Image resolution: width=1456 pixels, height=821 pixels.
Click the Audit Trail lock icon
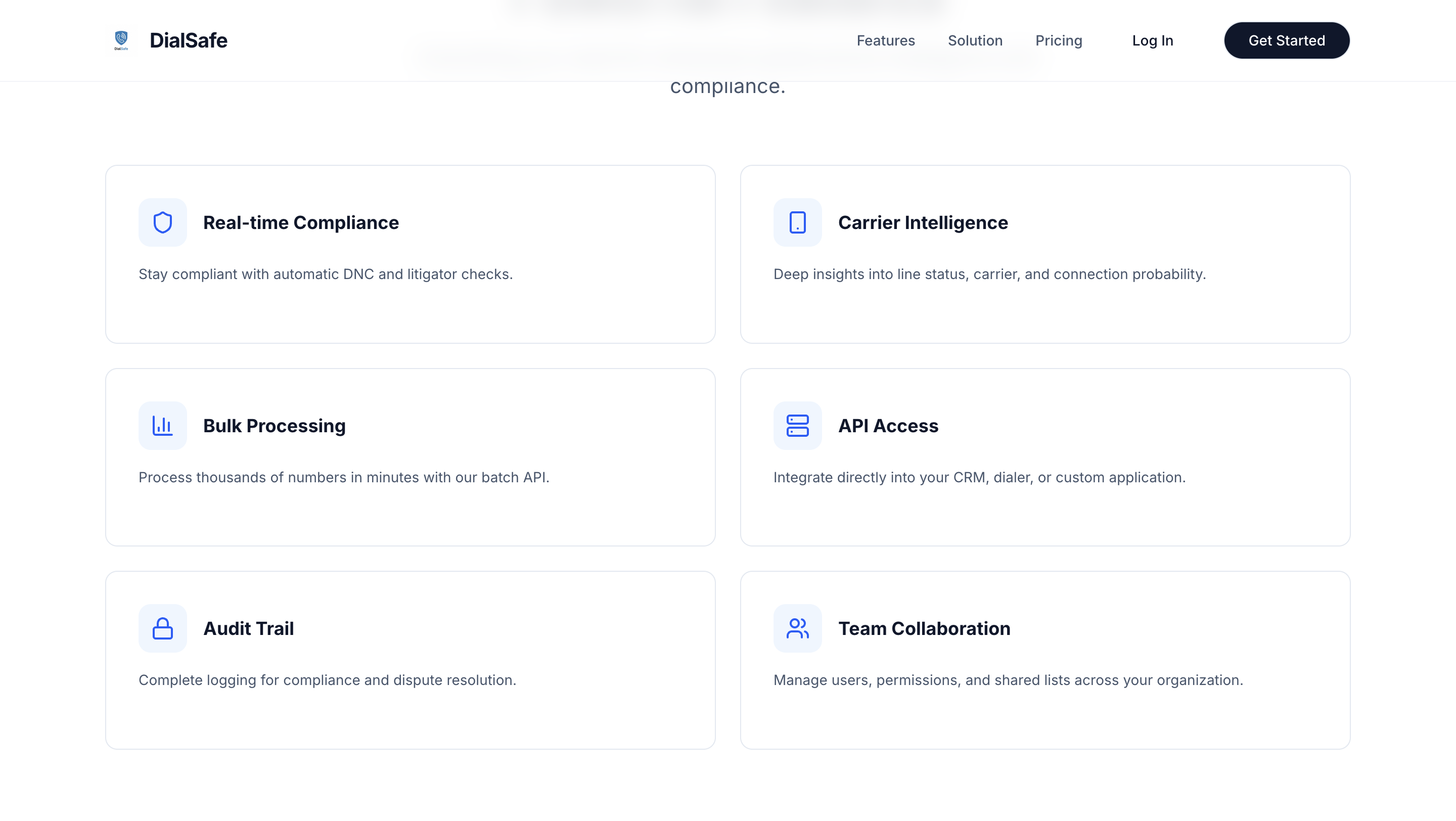pyautogui.click(x=163, y=628)
